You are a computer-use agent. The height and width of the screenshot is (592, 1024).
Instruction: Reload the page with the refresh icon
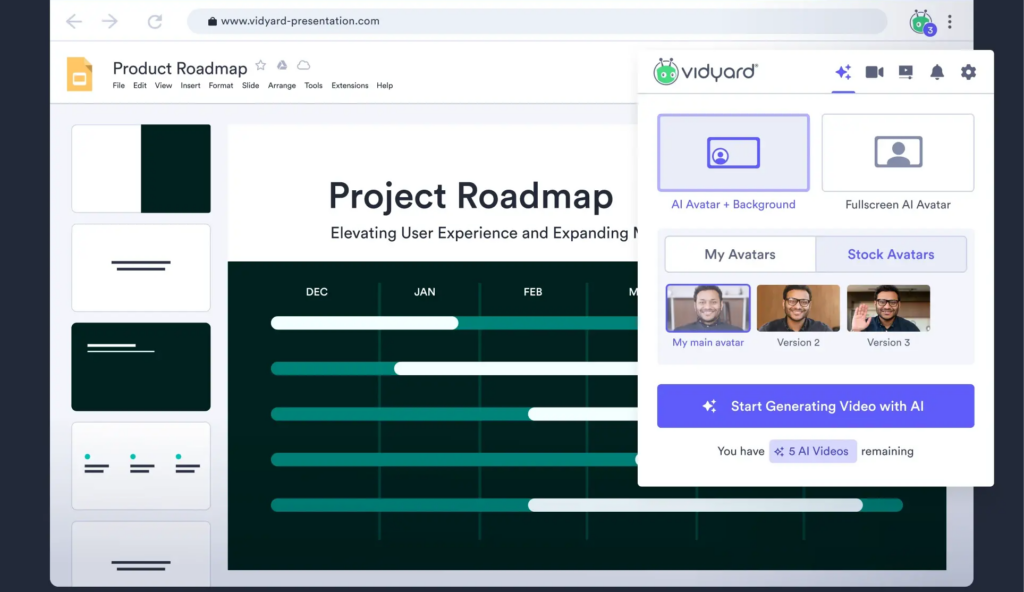[x=155, y=22]
